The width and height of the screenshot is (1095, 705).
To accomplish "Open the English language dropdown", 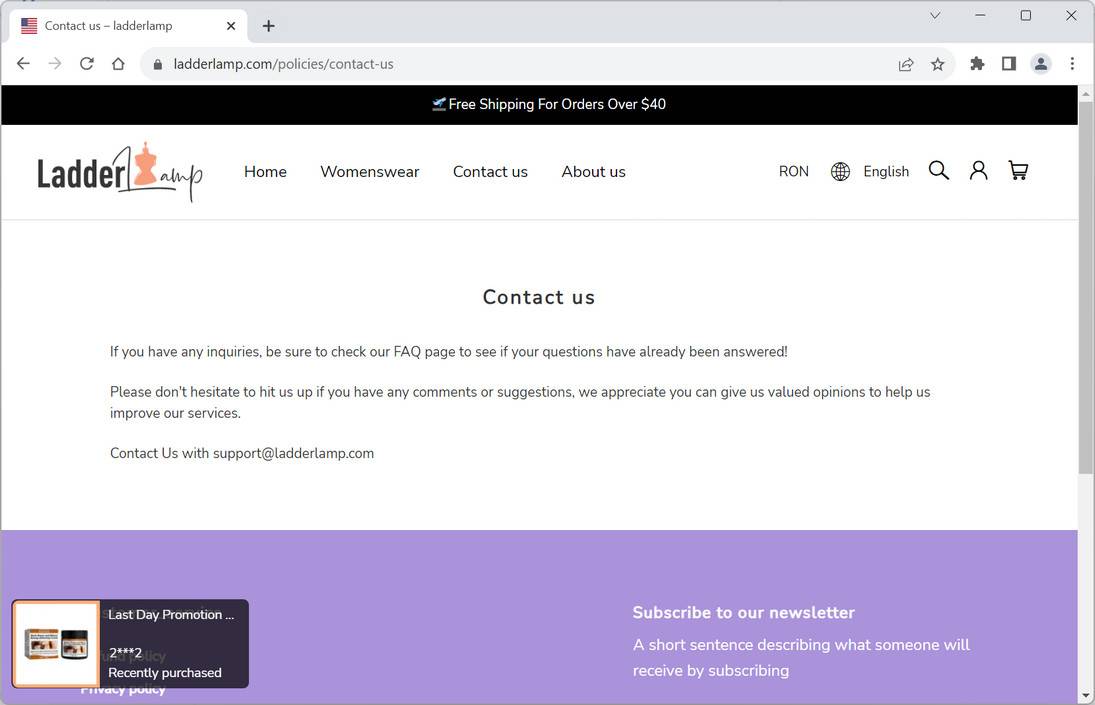I will point(886,171).
